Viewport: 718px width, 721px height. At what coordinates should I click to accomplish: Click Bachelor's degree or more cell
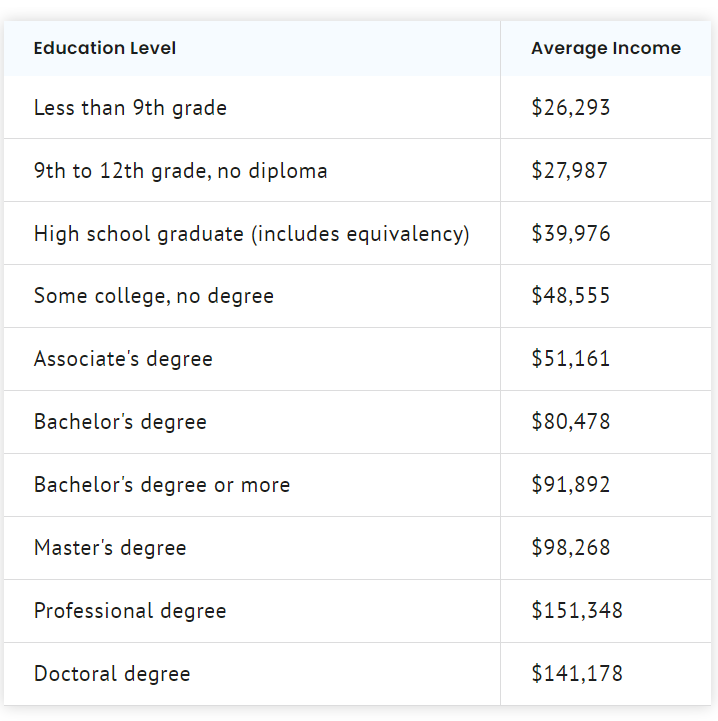pos(252,485)
